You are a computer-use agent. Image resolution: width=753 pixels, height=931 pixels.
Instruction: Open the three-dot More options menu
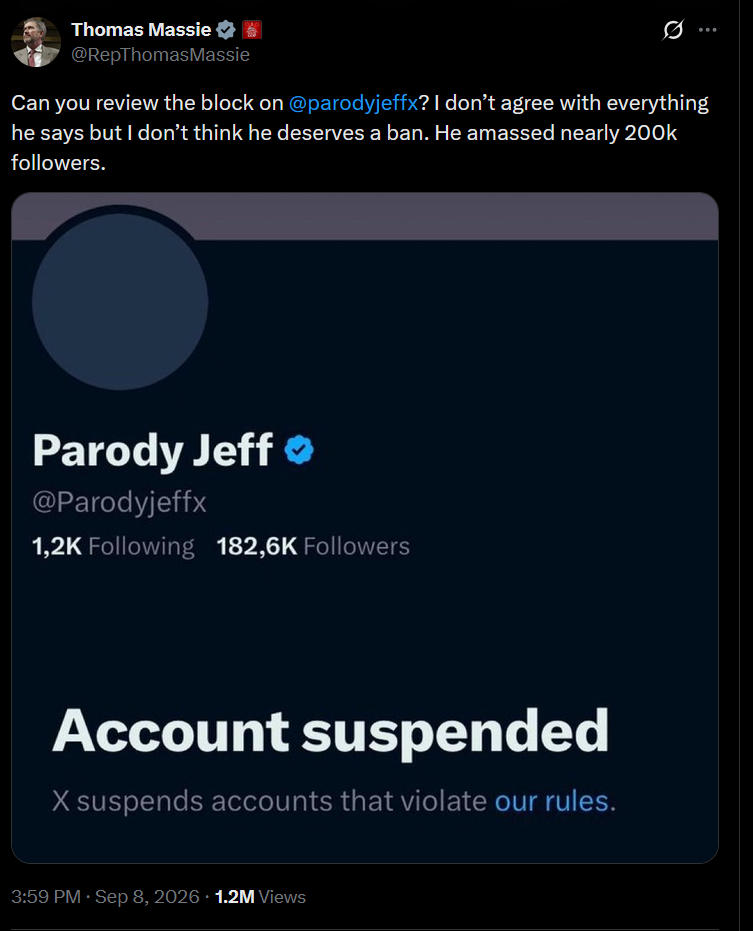pyautogui.click(x=707, y=30)
